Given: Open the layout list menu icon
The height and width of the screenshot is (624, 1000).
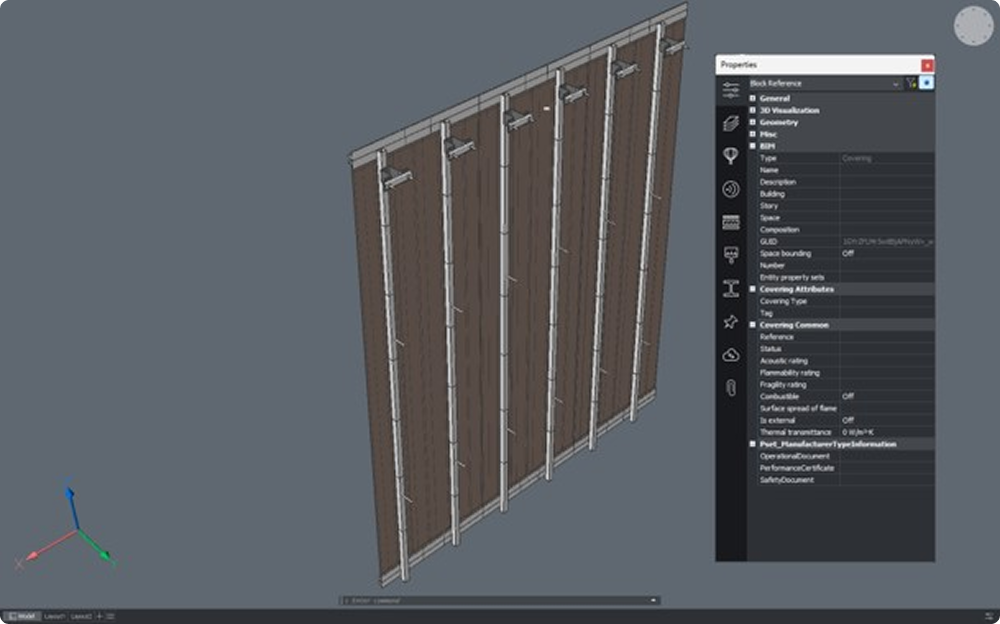Looking at the screenshot, I should pos(110,616).
